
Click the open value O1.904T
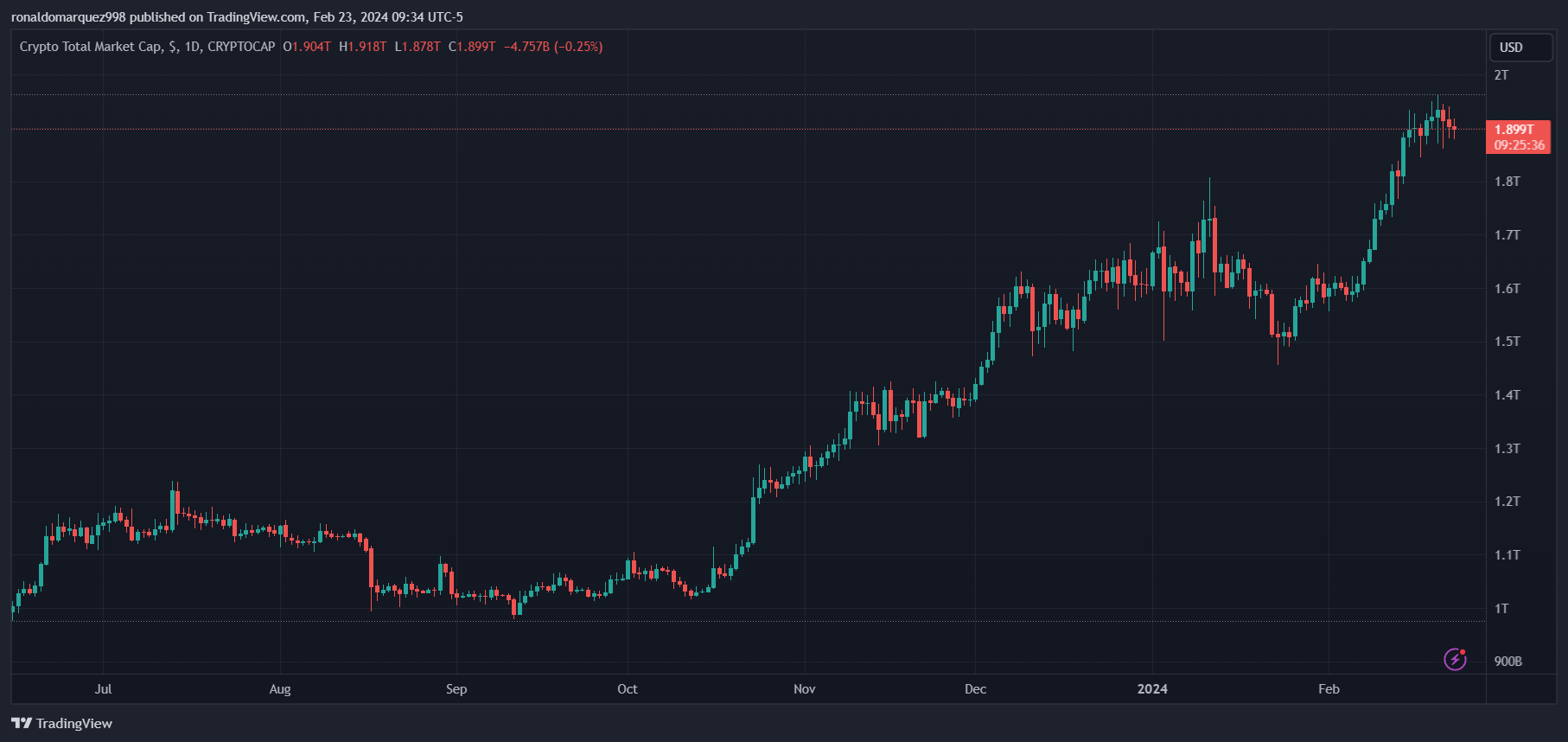[307, 47]
